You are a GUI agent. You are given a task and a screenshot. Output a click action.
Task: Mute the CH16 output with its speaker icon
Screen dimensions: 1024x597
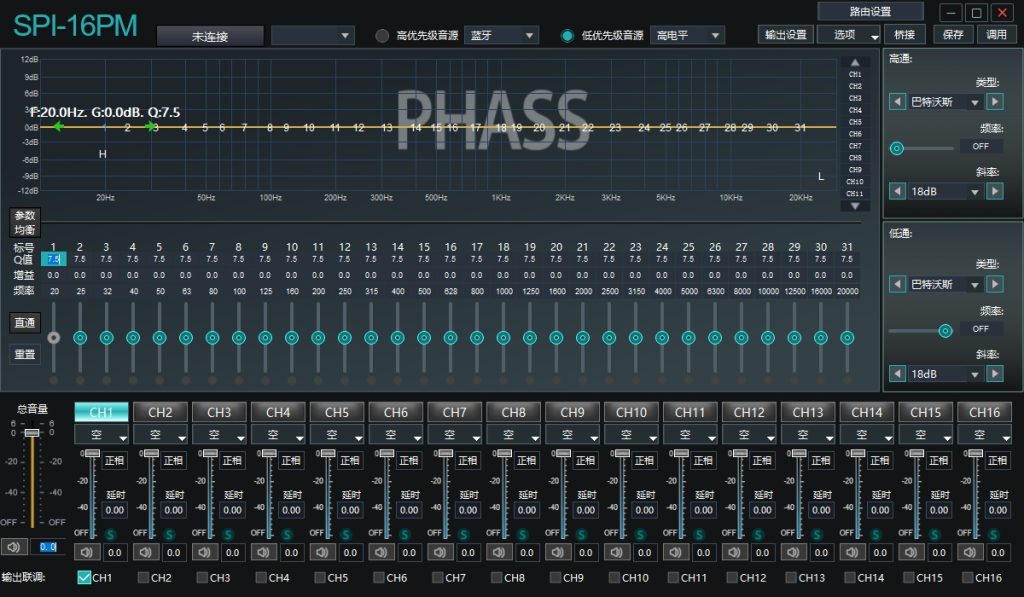(x=970, y=553)
